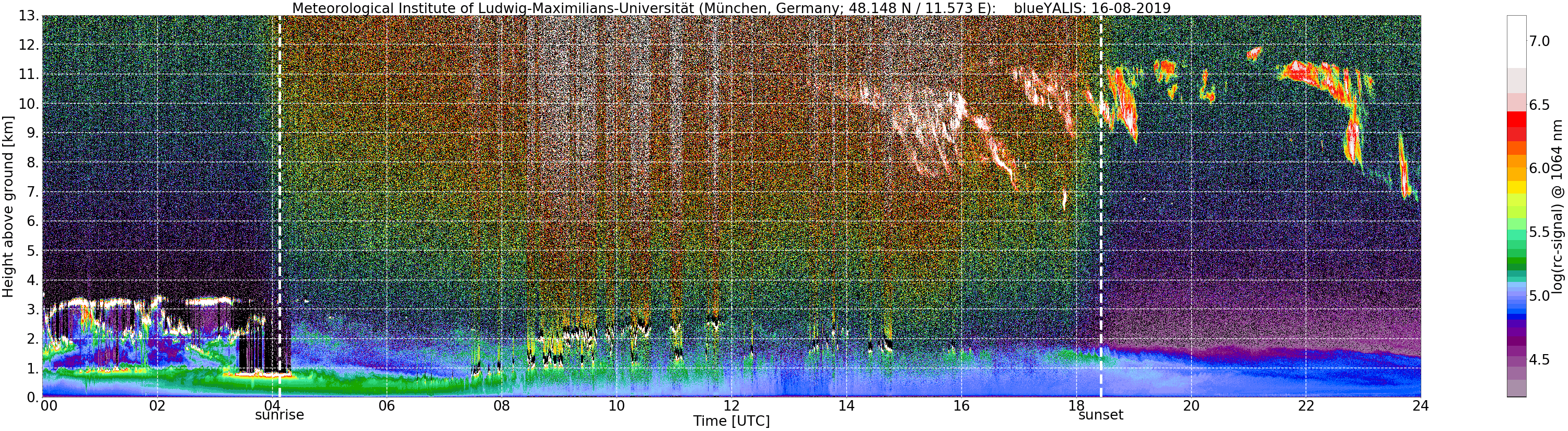Click the y-axis tick label '13.'

(29, 16)
